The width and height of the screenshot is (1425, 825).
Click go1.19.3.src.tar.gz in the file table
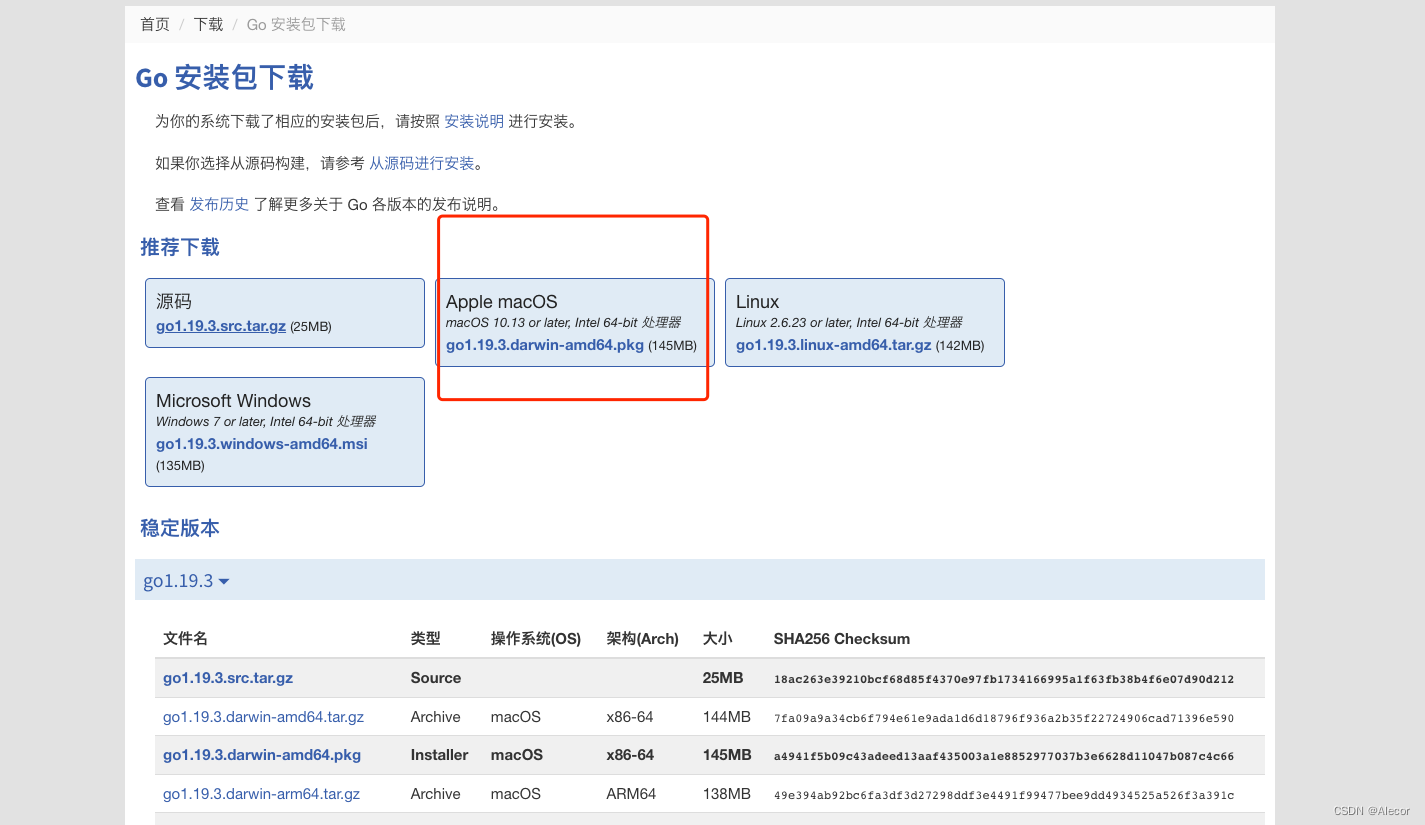228,678
